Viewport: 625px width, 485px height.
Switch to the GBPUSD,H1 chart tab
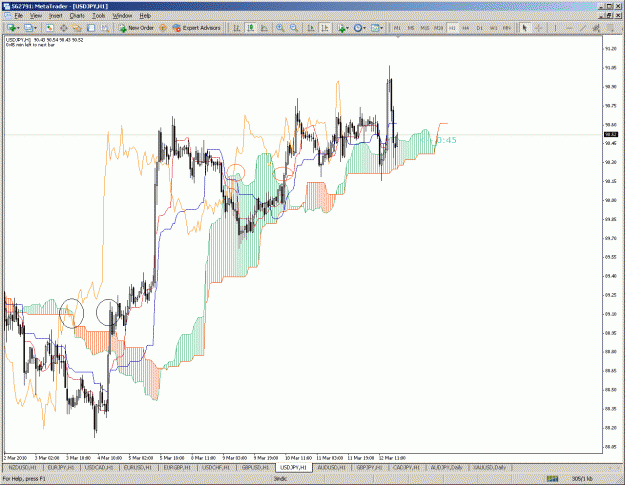(x=255, y=467)
